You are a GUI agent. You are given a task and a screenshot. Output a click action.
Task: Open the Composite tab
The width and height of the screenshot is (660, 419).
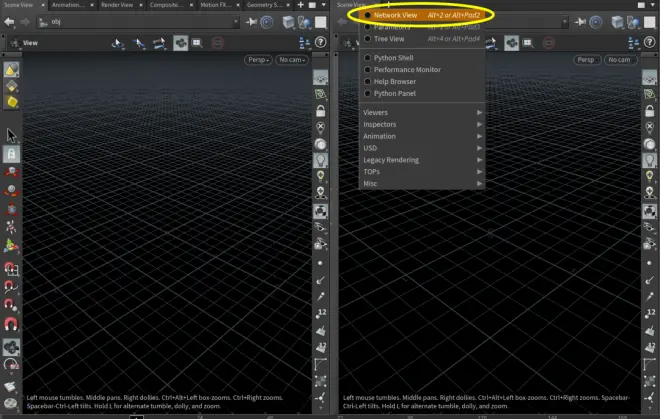(x=166, y=5)
